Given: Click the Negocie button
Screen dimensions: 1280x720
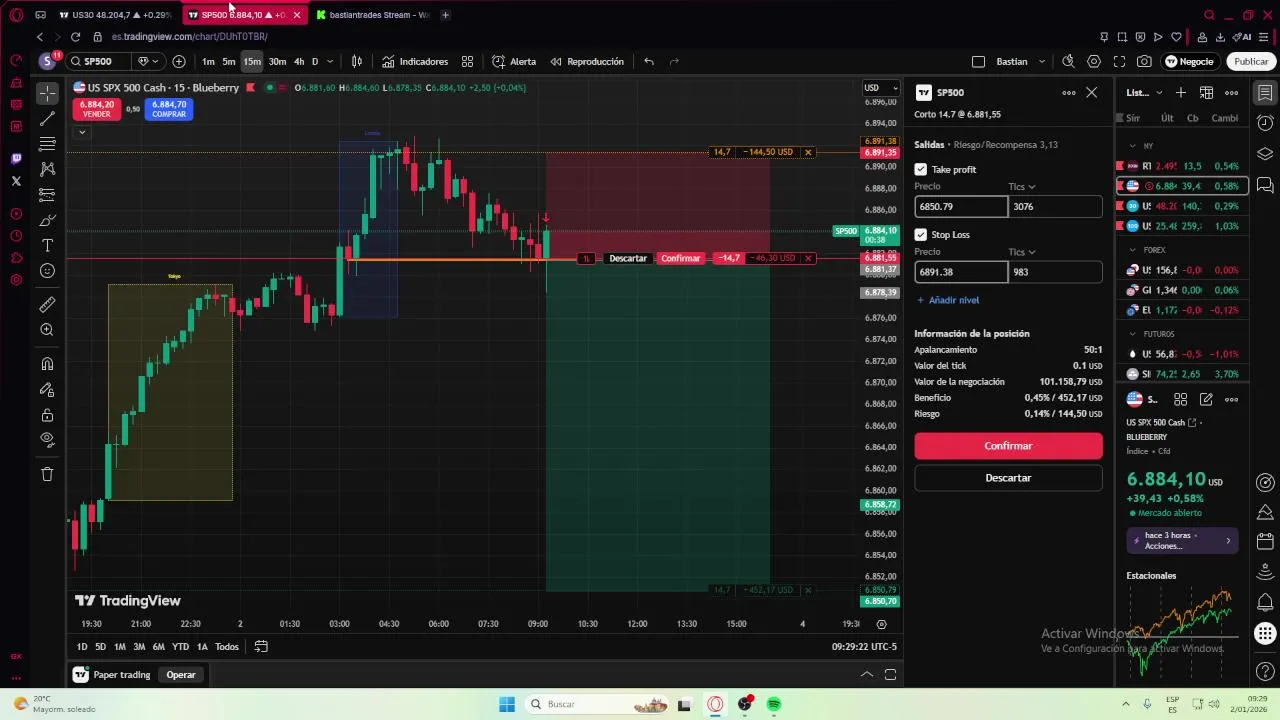Looking at the screenshot, I should pyautogui.click(x=1190, y=61).
